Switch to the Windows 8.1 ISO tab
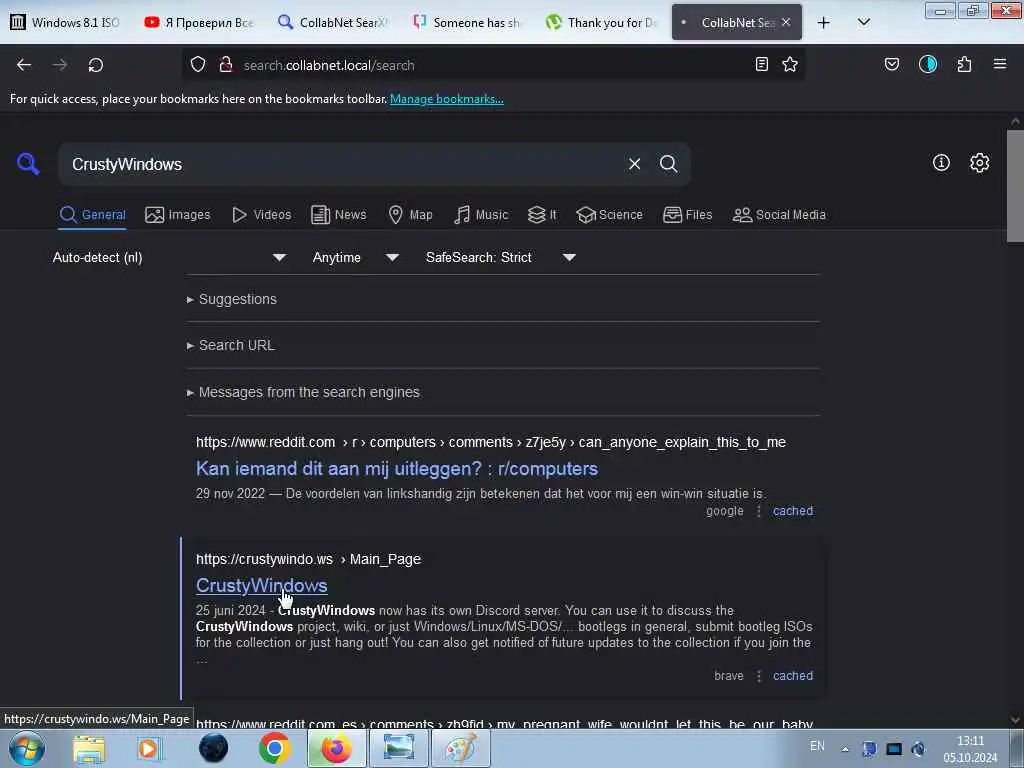Screen dimensions: 1024x768 65,22
